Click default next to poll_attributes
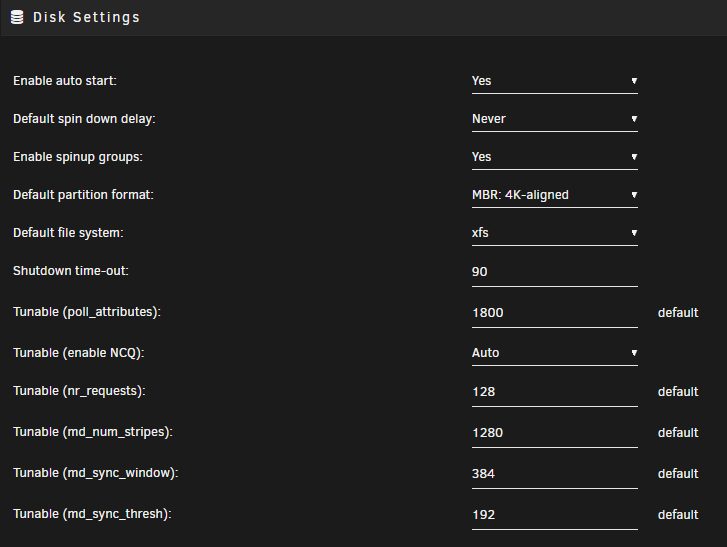 678,313
